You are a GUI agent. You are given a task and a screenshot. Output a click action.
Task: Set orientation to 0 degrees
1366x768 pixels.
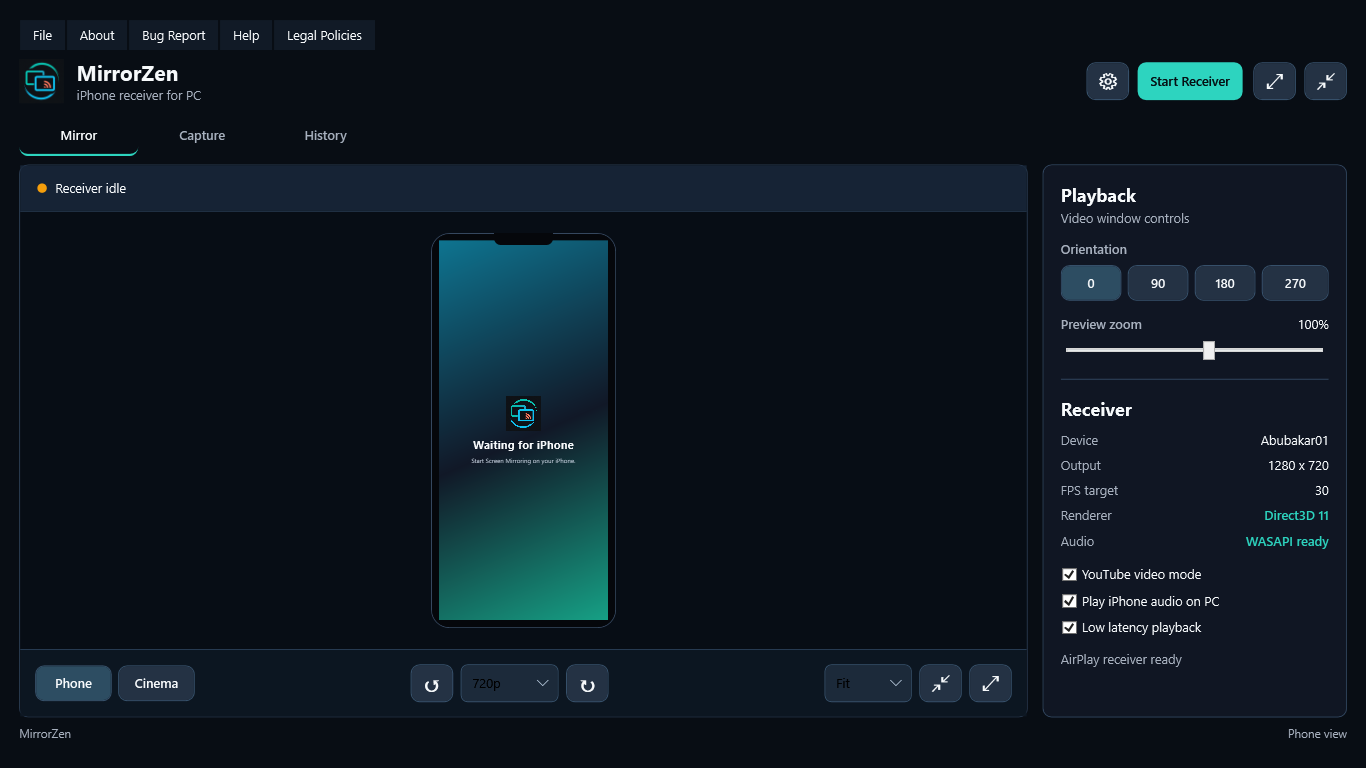point(1091,283)
